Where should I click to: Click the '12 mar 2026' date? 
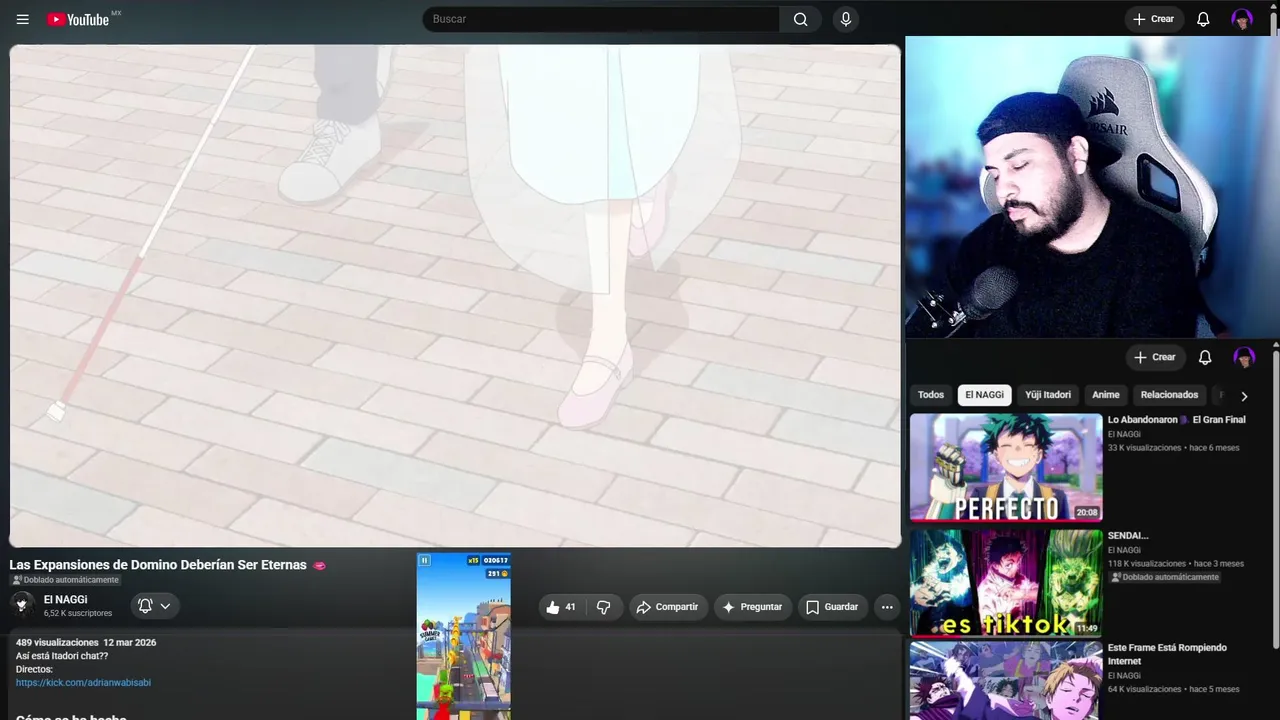[x=130, y=643]
